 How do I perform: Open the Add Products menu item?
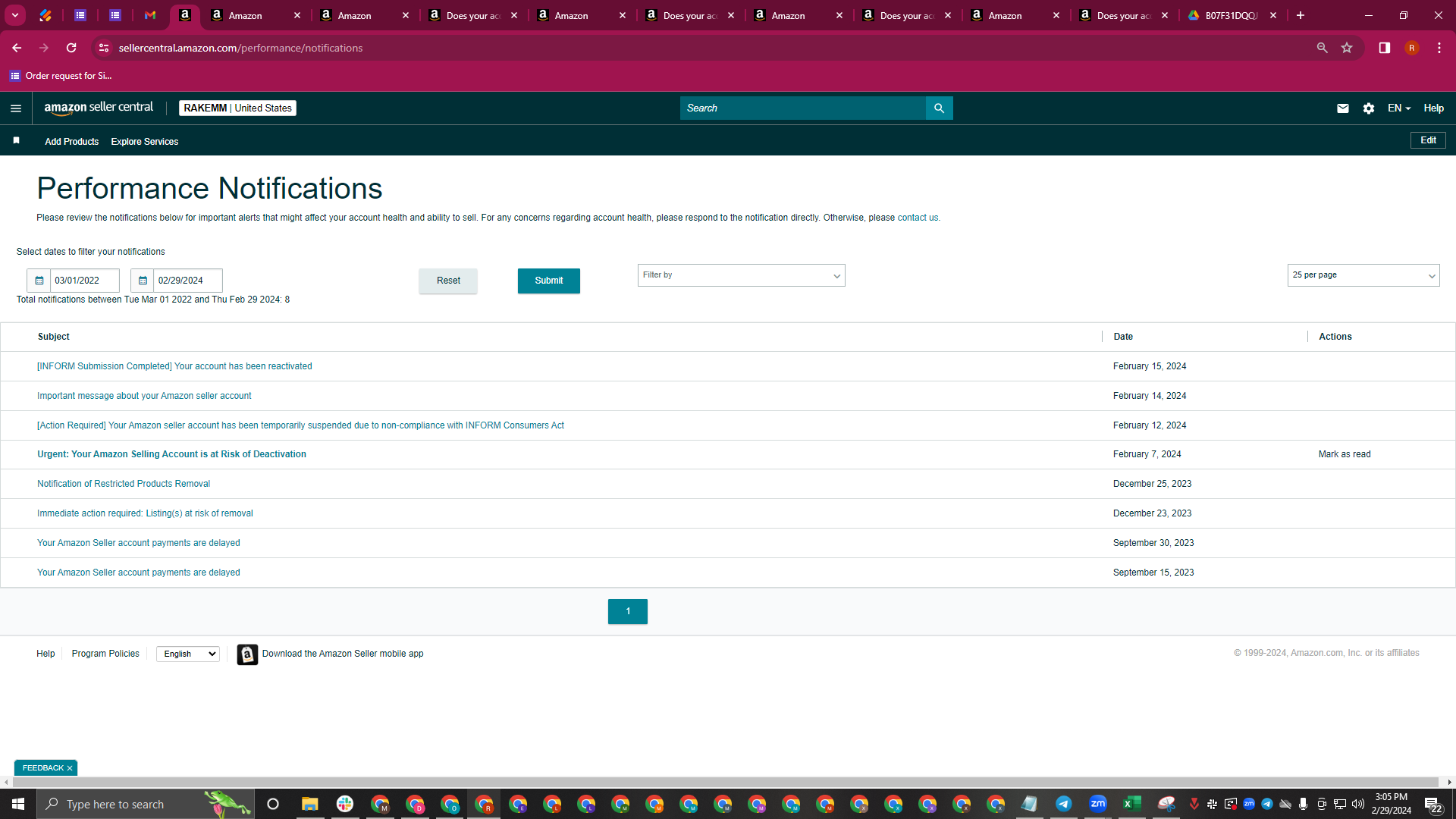click(71, 142)
